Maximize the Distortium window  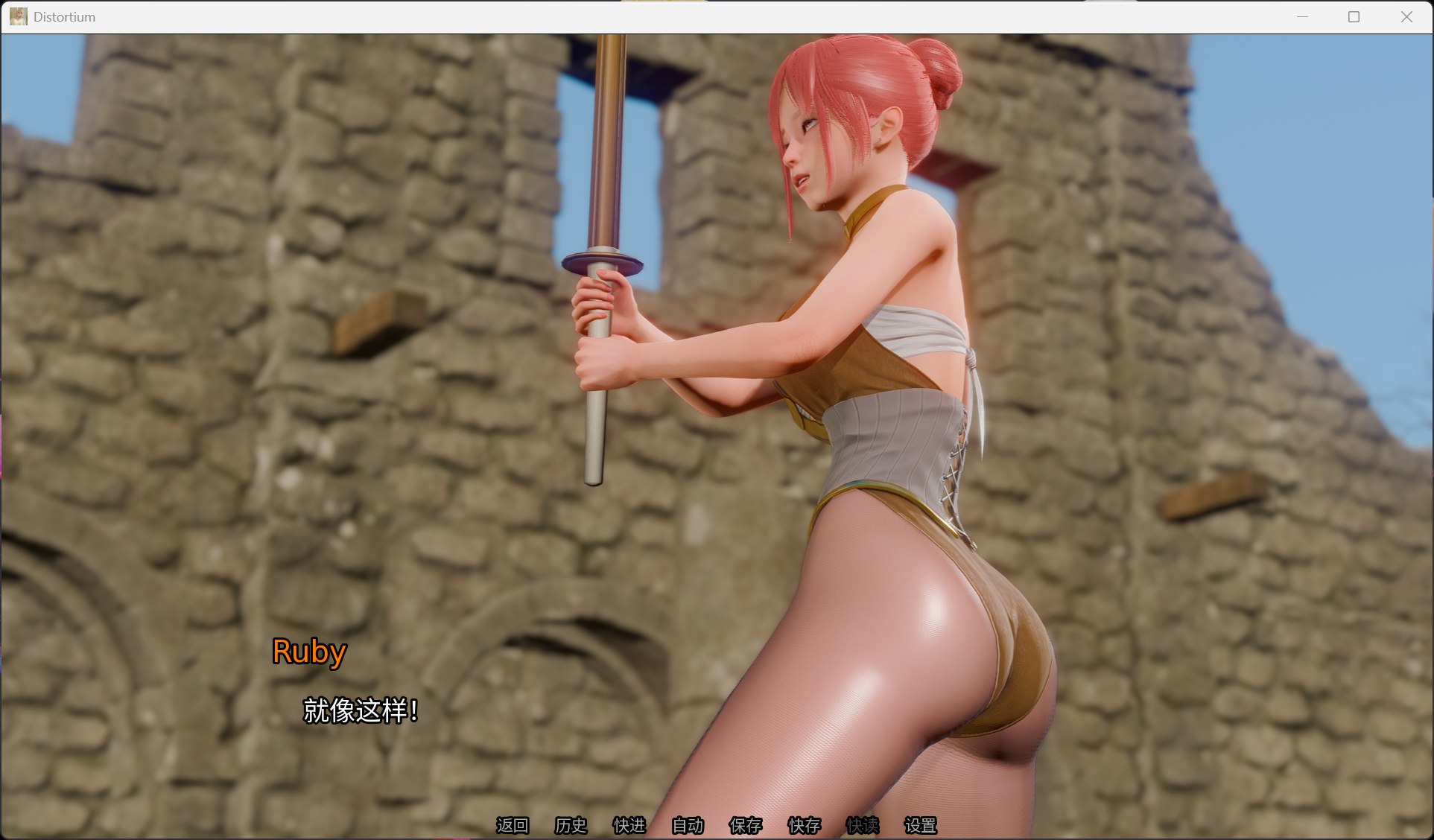[x=1354, y=16]
